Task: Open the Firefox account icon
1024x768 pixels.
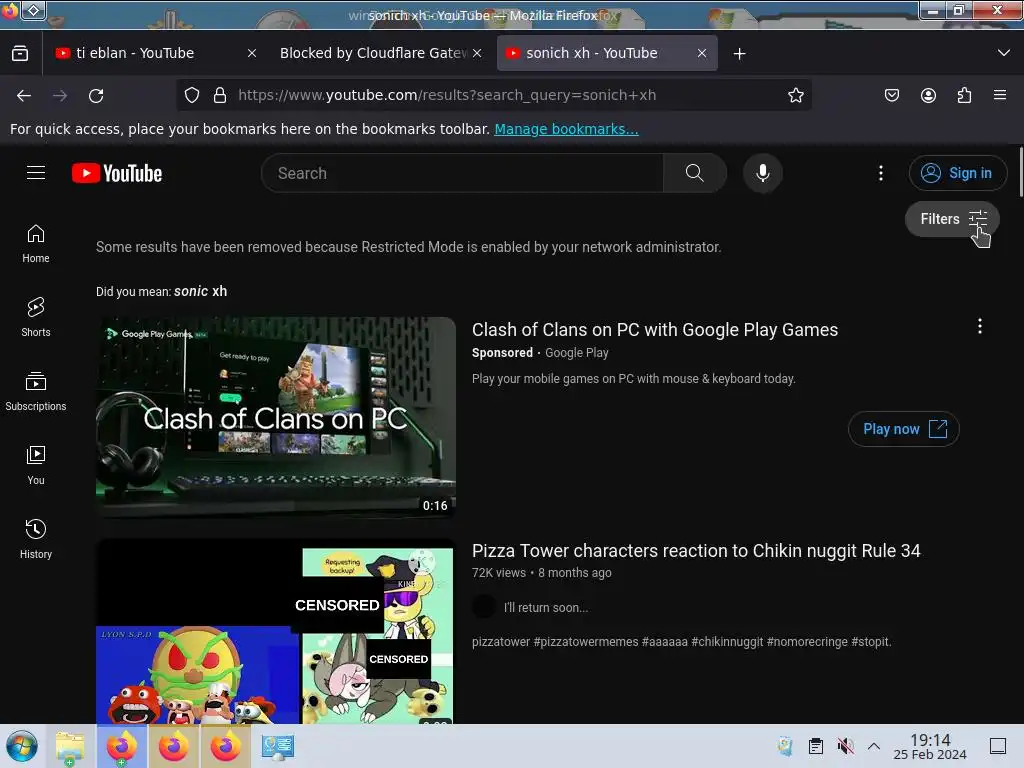Action: [928, 95]
